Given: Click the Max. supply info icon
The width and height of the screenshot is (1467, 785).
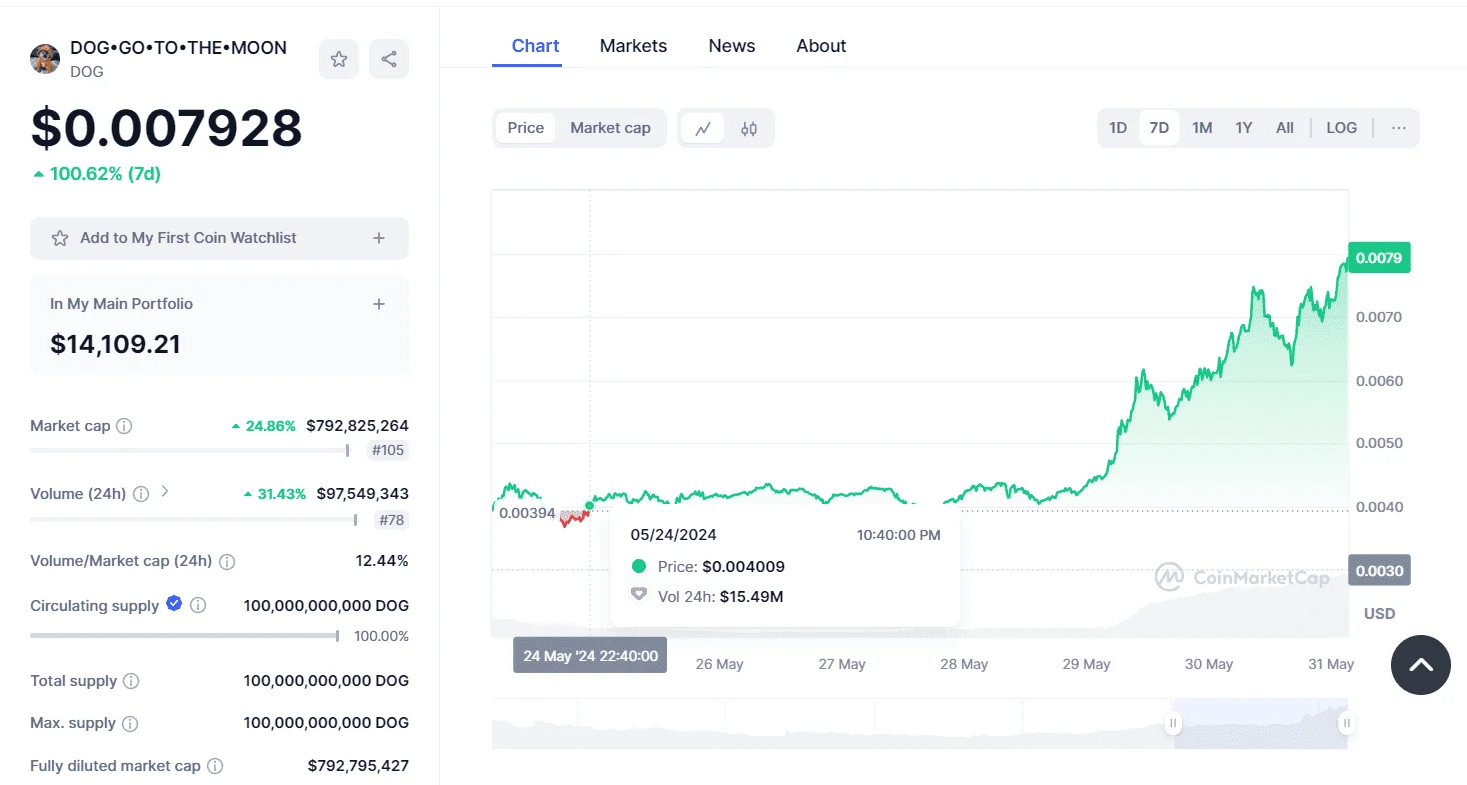Looking at the screenshot, I should [x=130, y=723].
